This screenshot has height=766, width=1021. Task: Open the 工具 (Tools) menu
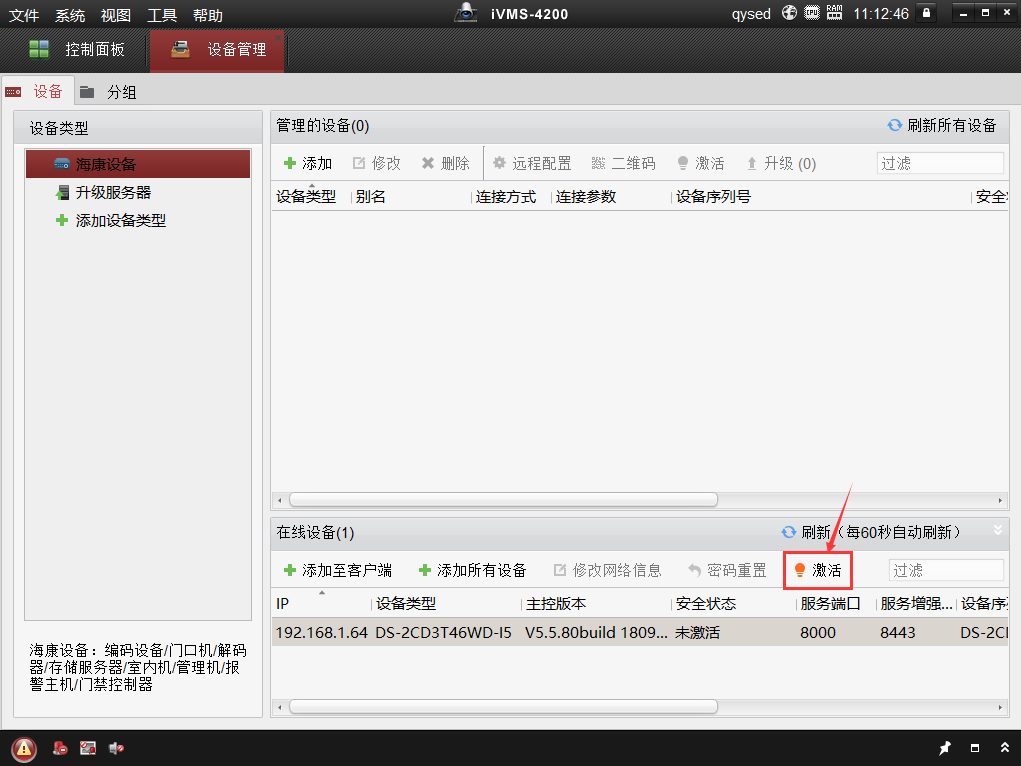click(162, 15)
